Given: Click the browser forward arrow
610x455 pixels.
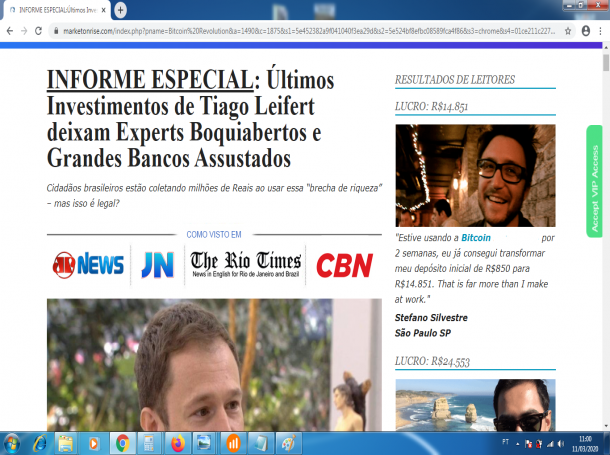Looking at the screenshot, I should [24, 31].
